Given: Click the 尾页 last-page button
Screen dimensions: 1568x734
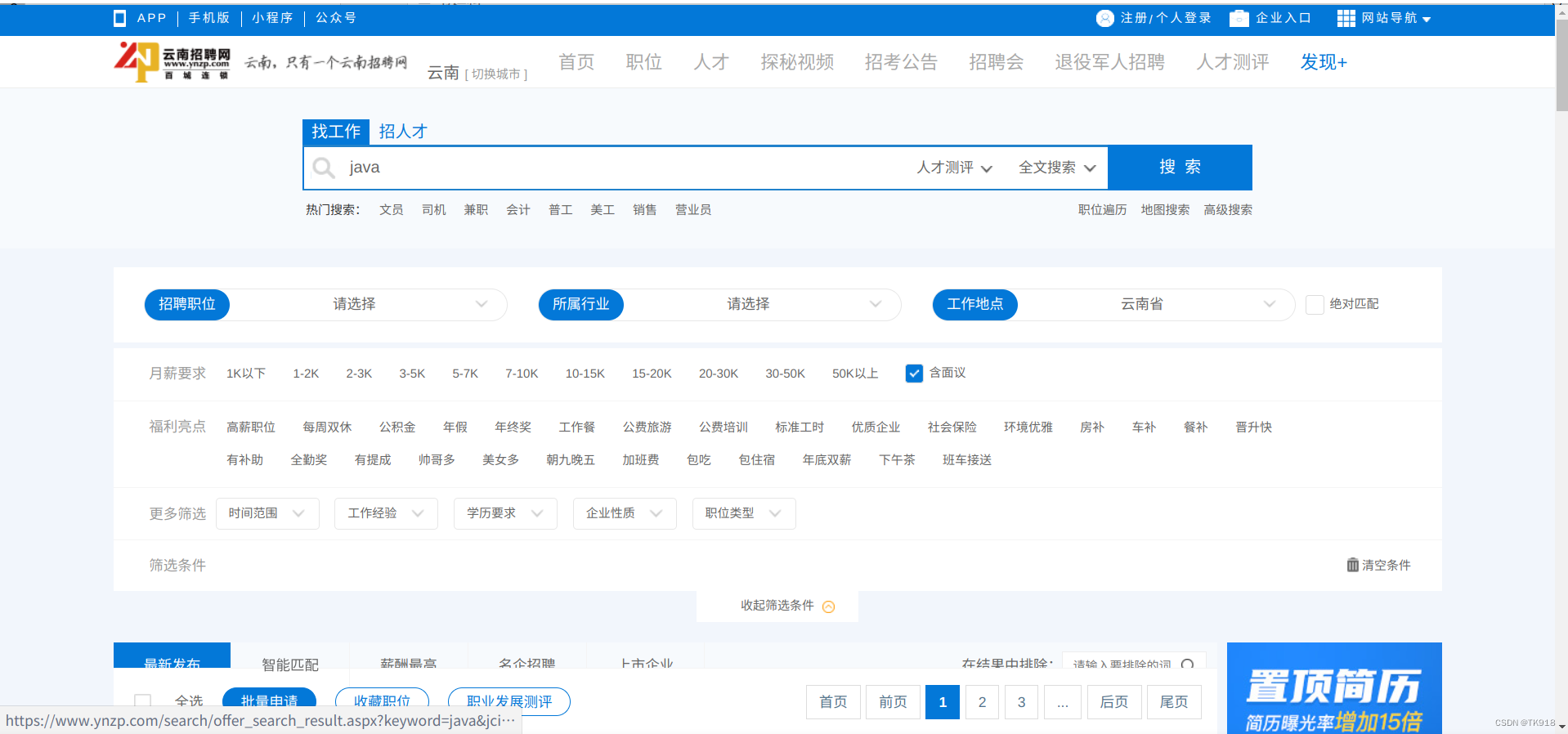Looking at the screenshot, I should 1174,702.
